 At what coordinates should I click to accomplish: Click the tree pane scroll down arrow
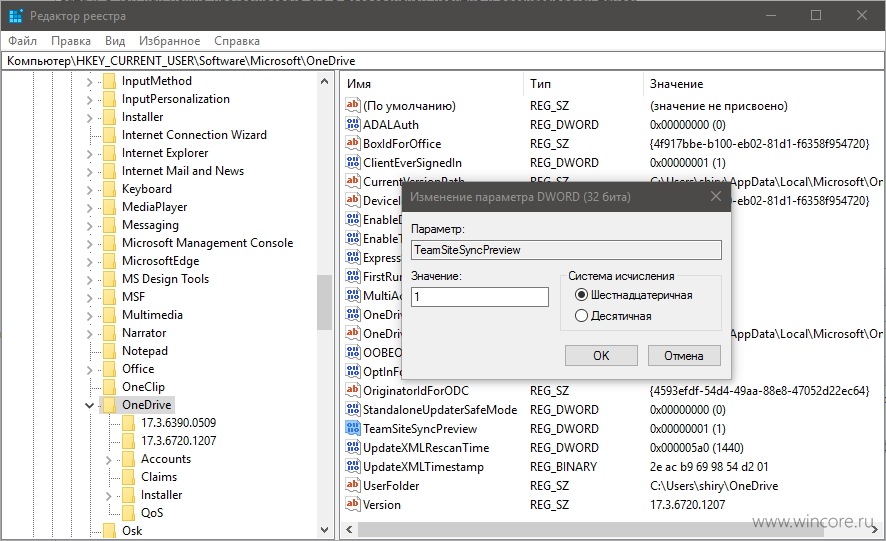tap(324, 530)
